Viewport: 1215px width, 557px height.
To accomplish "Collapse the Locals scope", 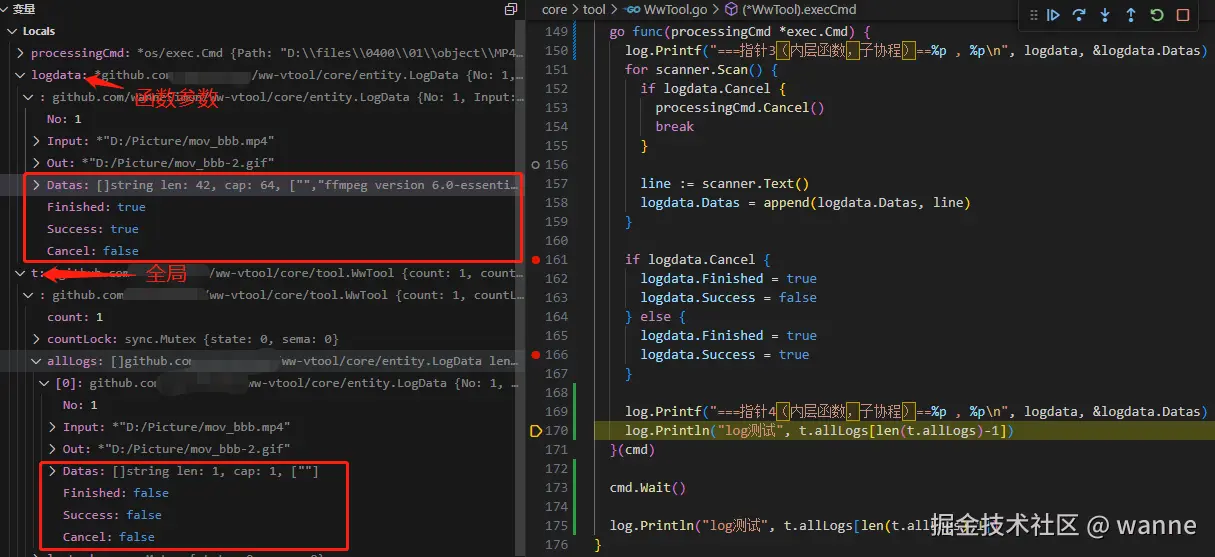I will pos(12,31).
